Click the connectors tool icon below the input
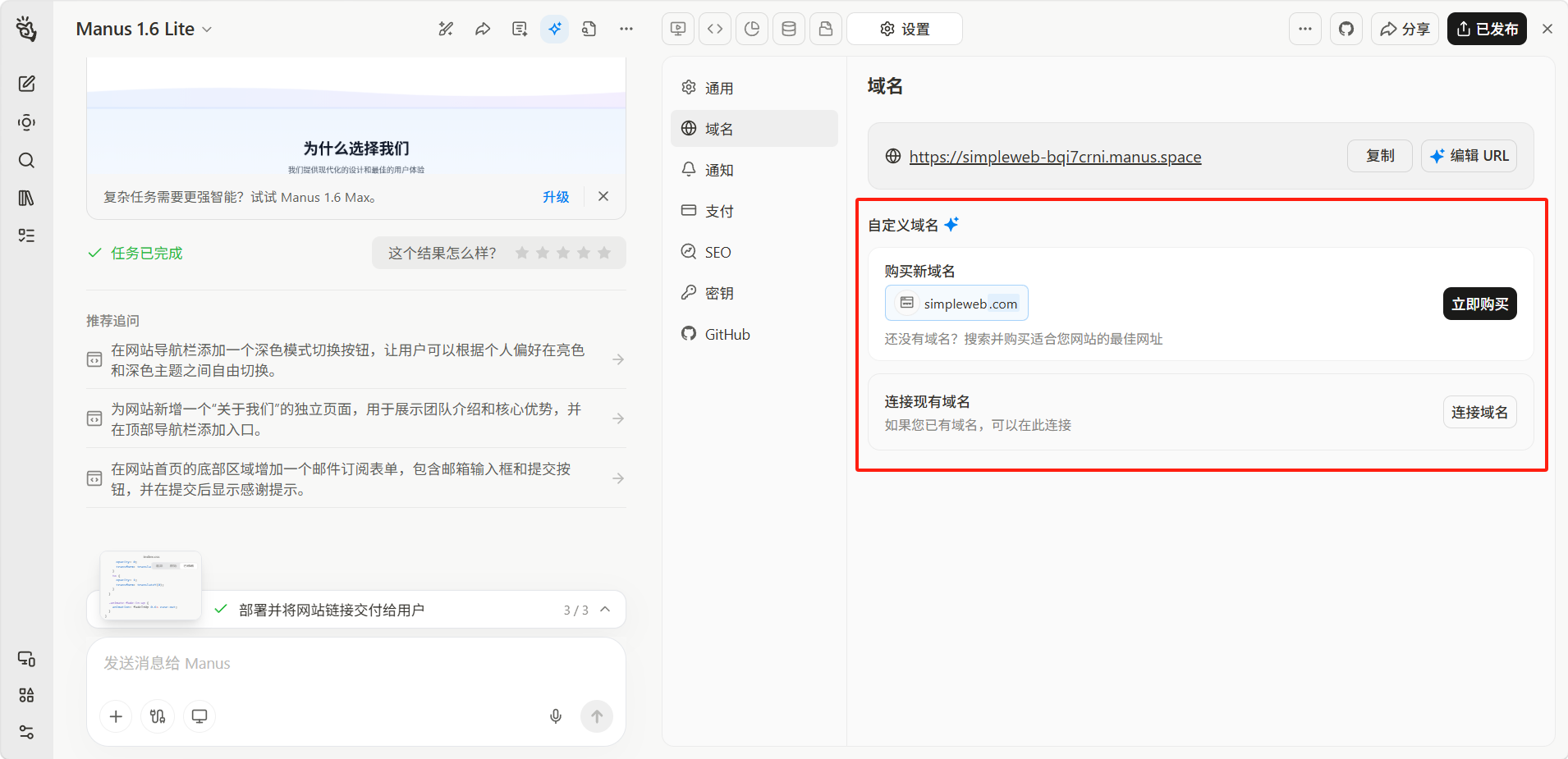 [x=158, y=716]
